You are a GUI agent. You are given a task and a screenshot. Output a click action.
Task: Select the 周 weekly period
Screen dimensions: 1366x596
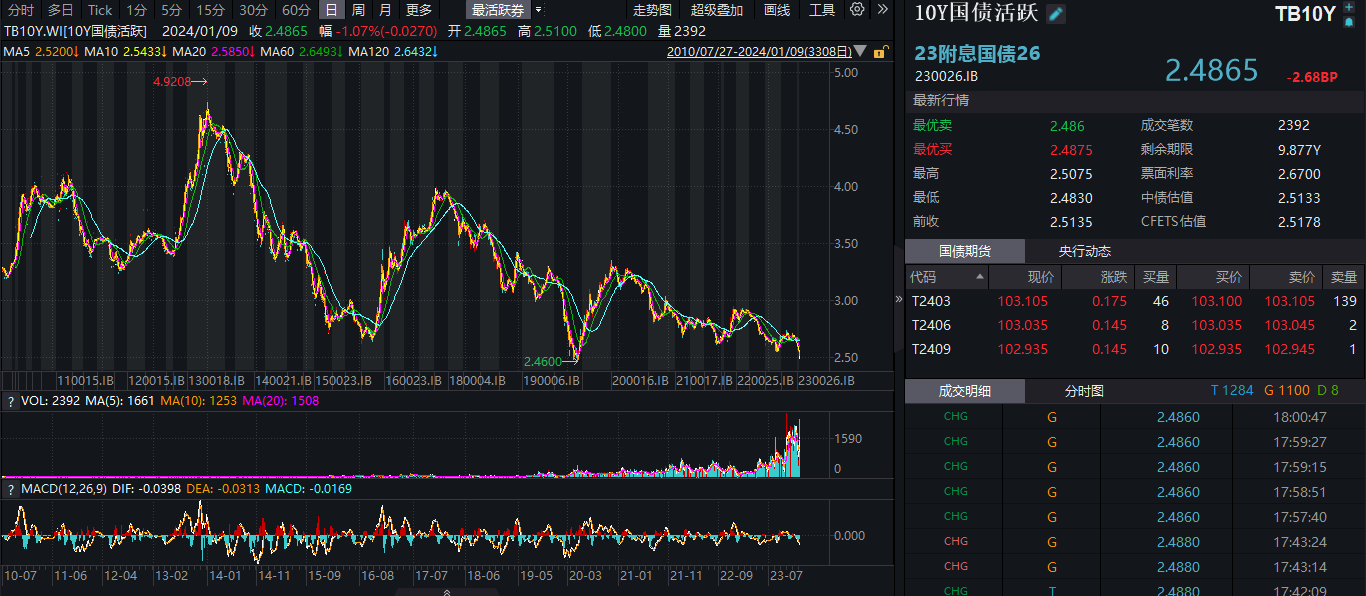[358, 10]
